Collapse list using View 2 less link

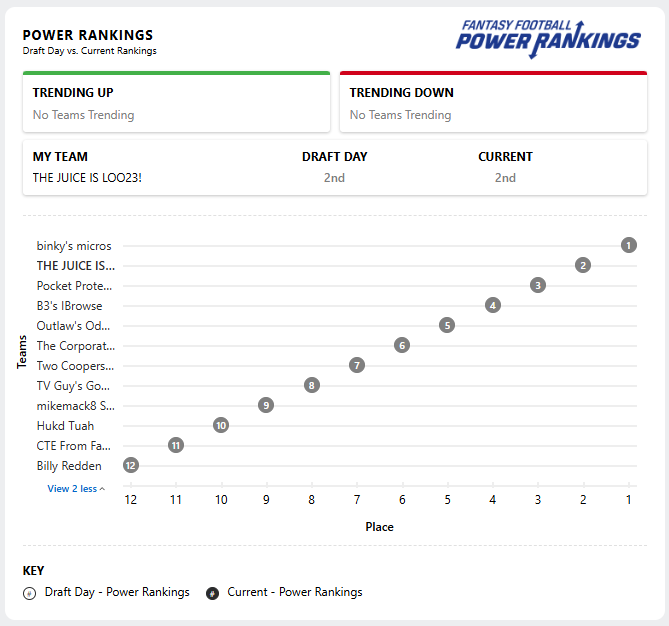[76, 489]
